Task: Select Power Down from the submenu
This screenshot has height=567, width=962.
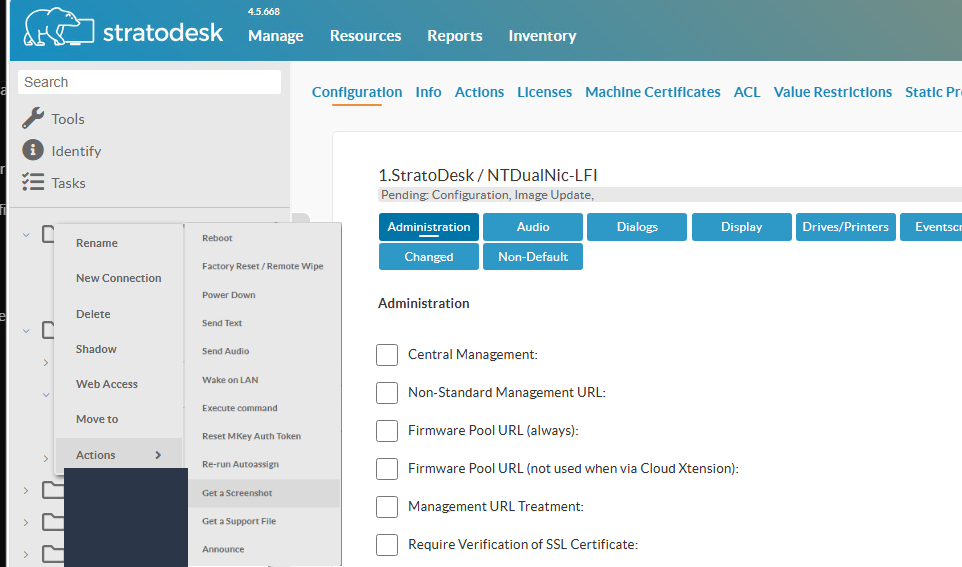Action: 229,295
